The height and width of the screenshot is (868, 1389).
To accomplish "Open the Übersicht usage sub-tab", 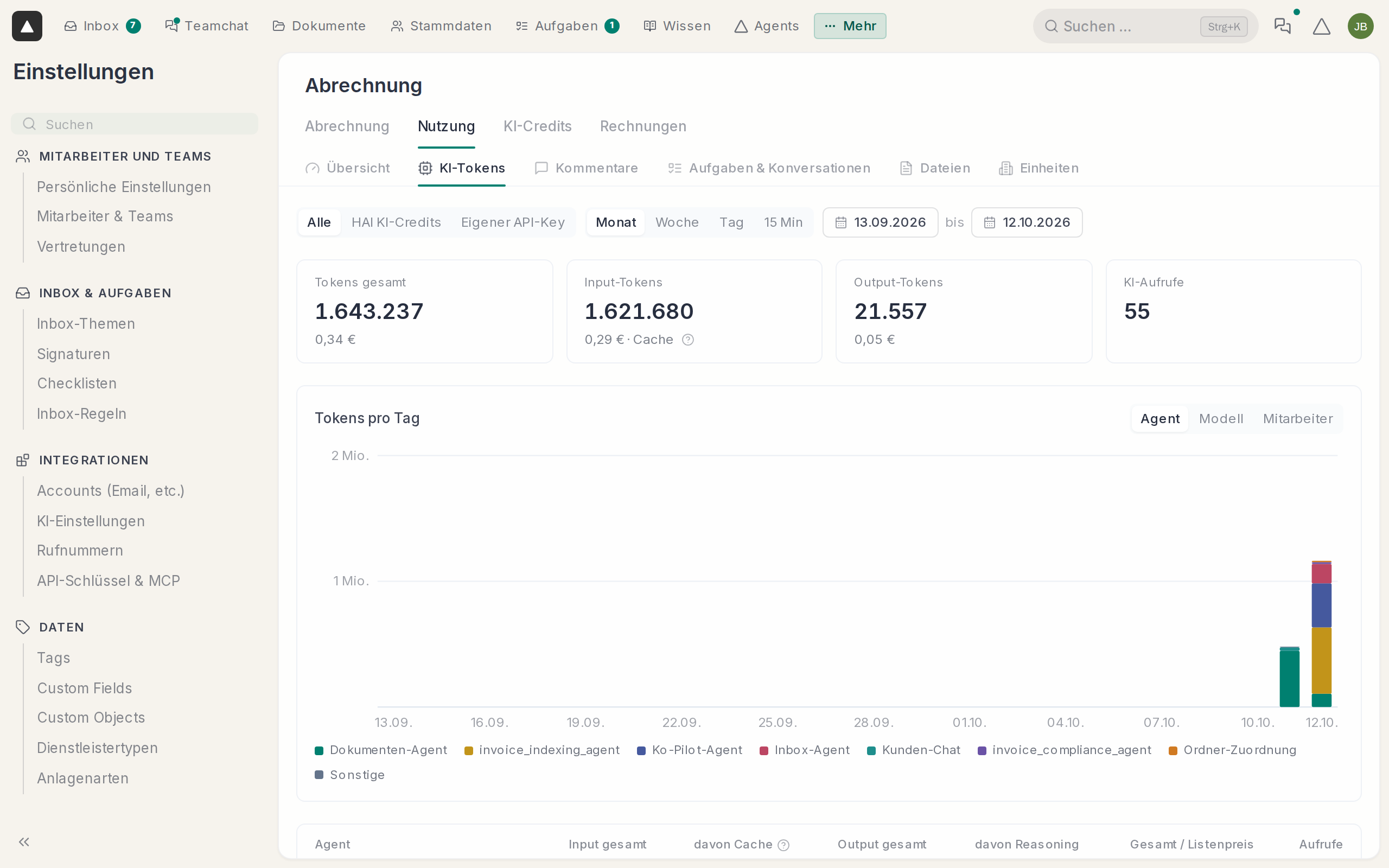I will coord(348,168).
